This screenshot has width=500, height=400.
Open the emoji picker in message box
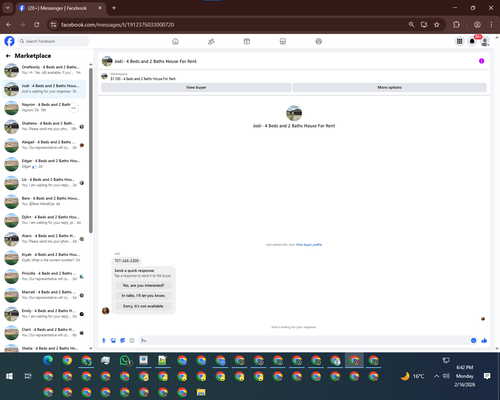point(473,340)
